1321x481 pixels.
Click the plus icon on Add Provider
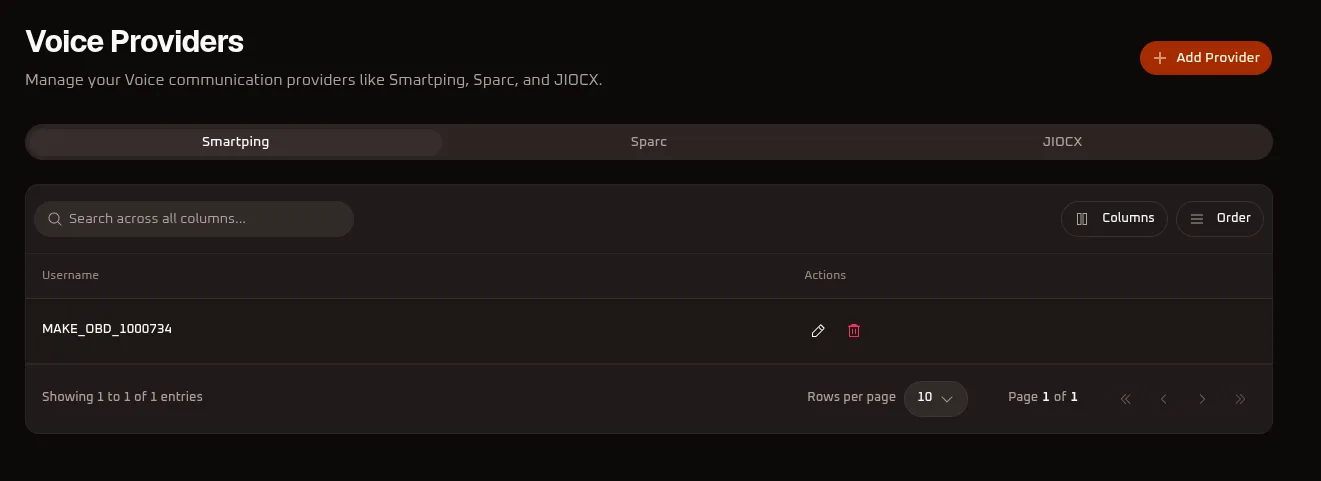pyautogui.click(x=1160, y=58)
